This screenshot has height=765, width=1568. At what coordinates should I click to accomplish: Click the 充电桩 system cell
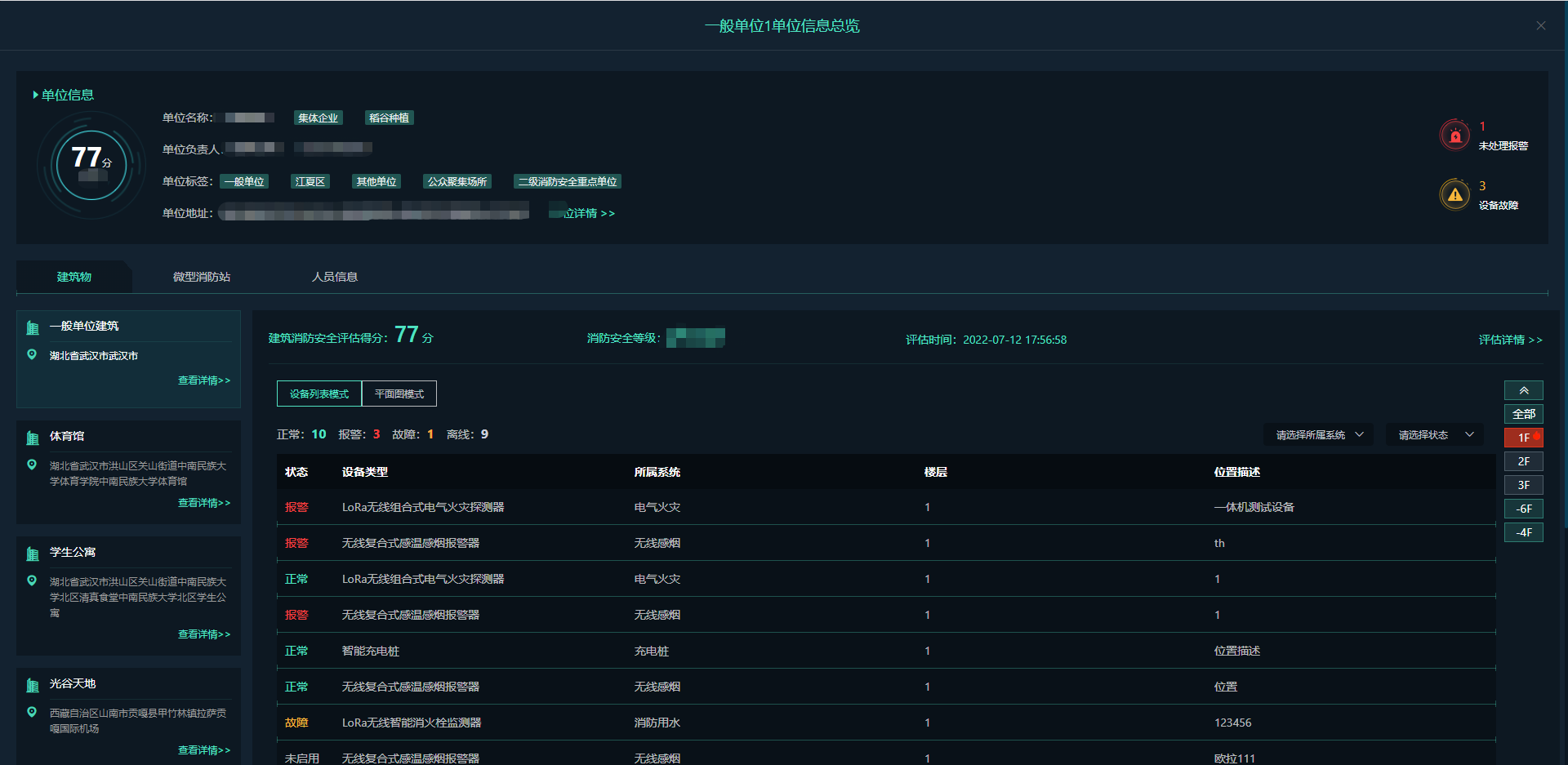652,651
